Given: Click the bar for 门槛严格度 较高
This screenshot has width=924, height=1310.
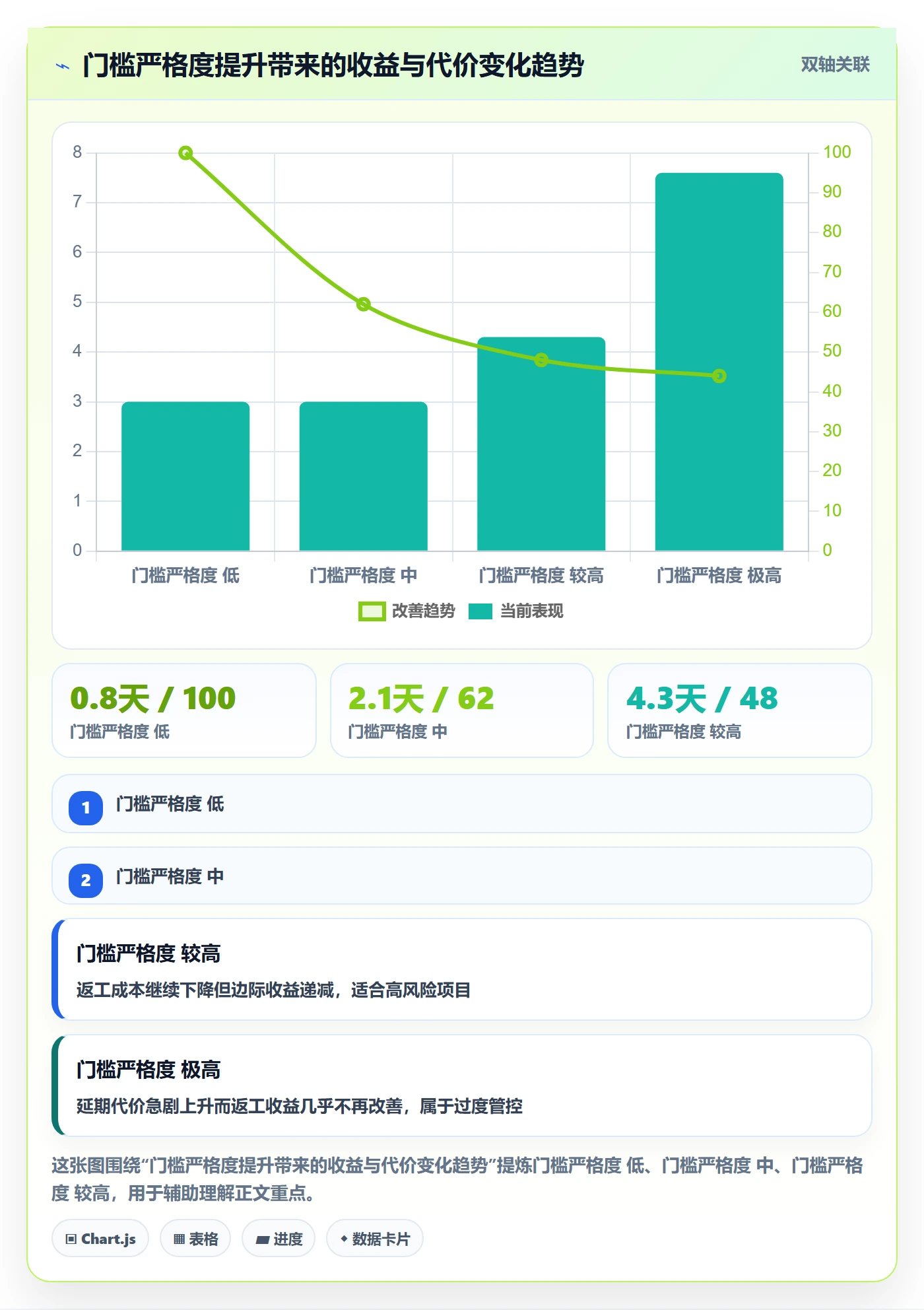Looking at the screenshot, I should pyautogui.click(x=541, y=444).
